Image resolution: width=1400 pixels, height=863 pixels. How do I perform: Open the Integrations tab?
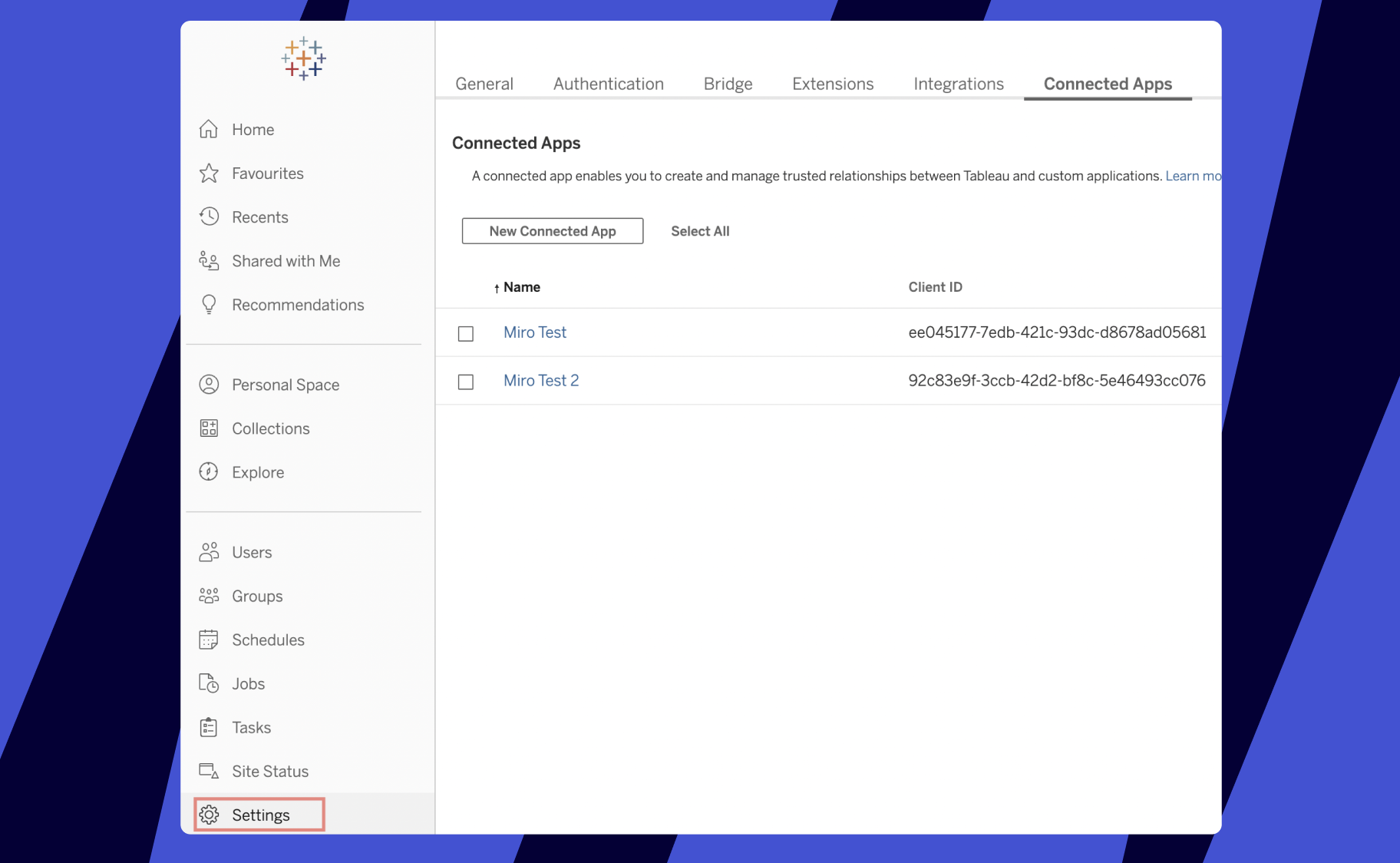[x=959, y=84]
